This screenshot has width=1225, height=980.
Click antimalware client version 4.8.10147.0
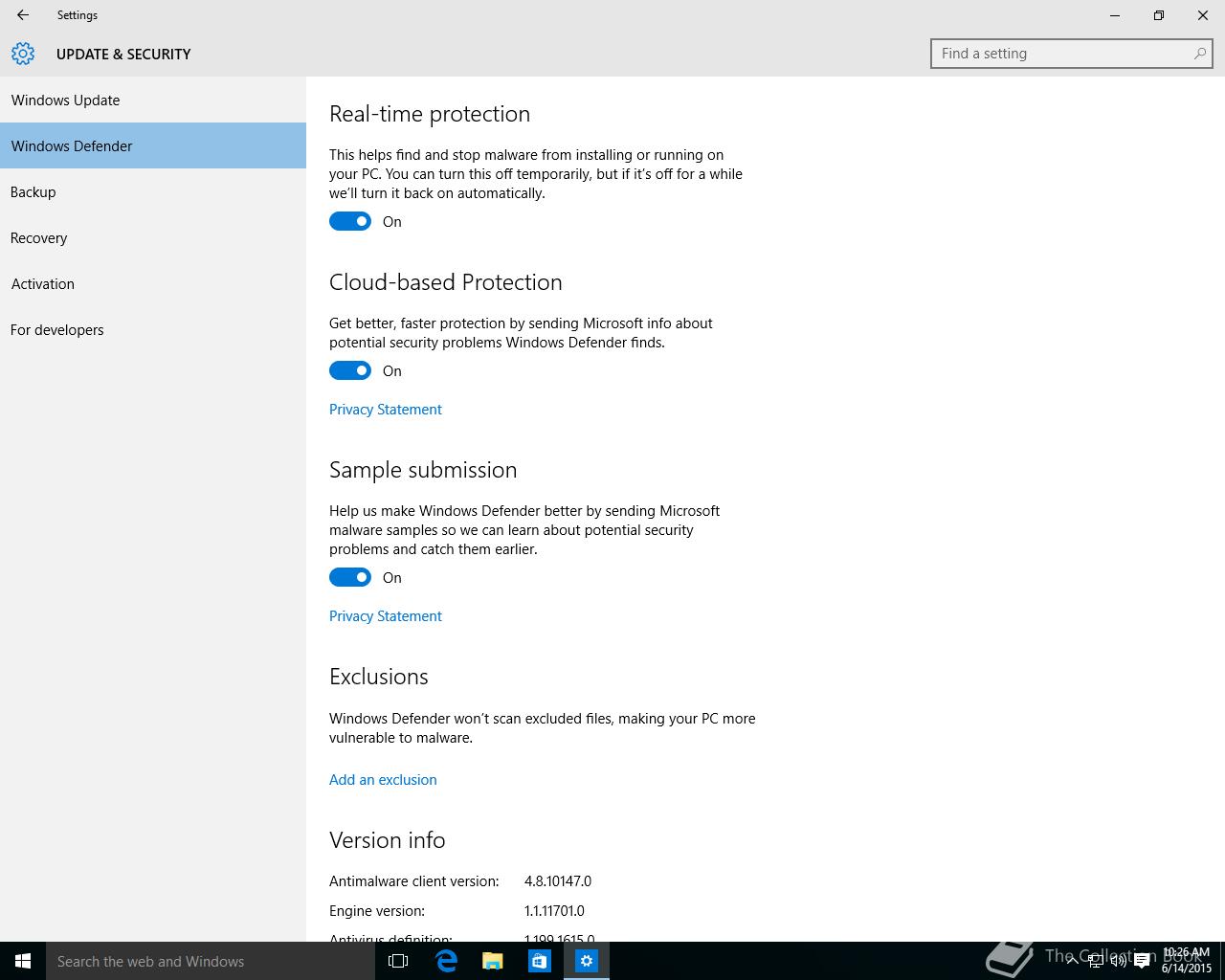point(558,880)
